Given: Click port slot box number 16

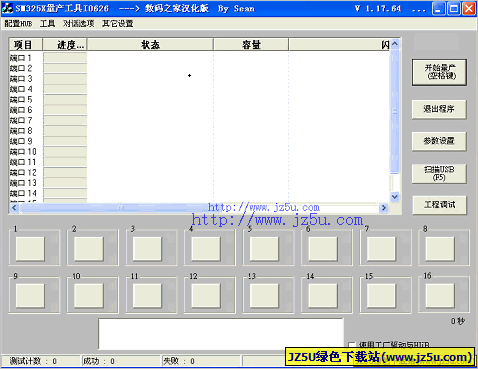Looking at the screenshot, I should pyautogui.click(x=440, y=296).
